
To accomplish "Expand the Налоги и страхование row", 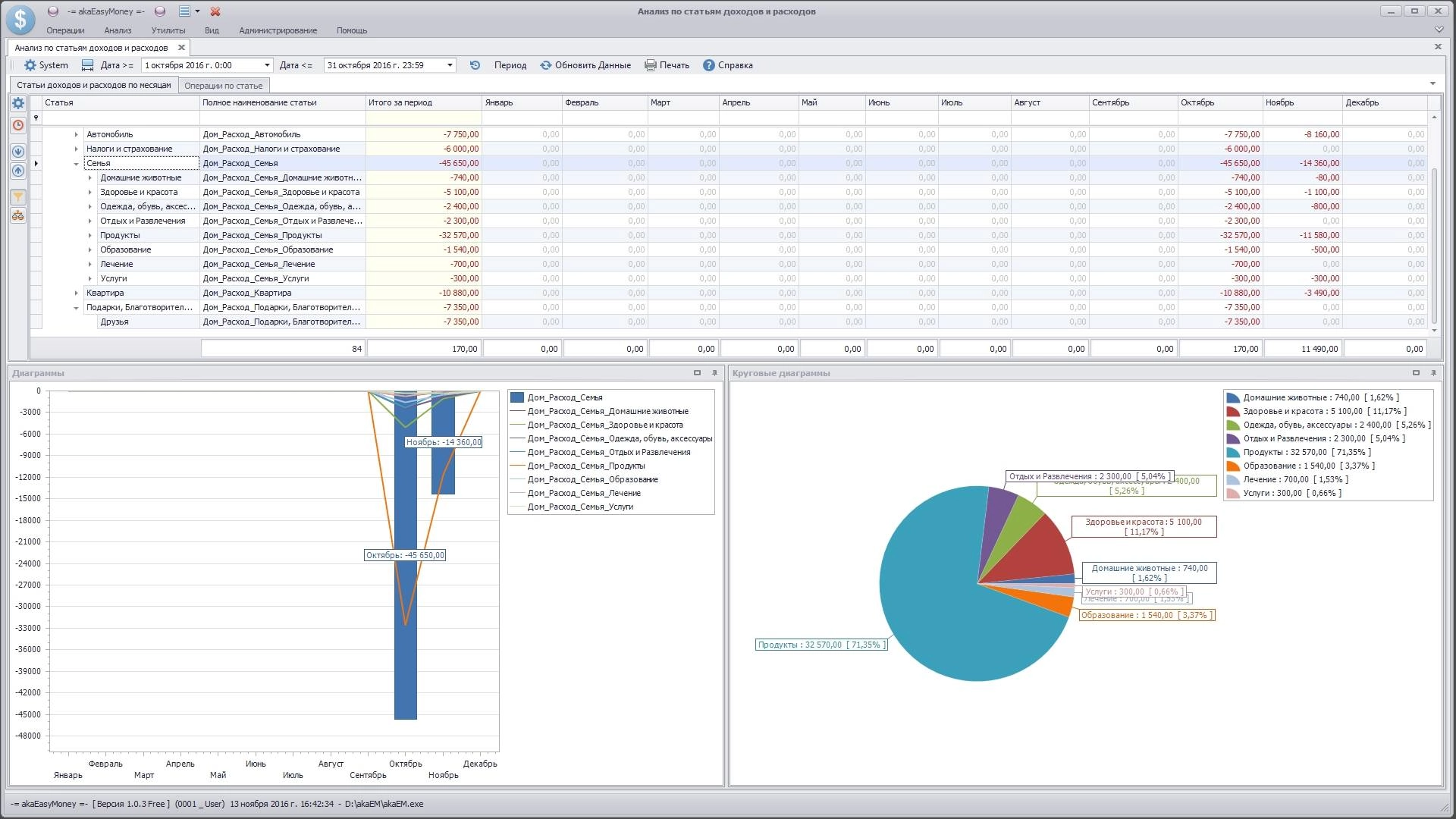I will [76, 149].
